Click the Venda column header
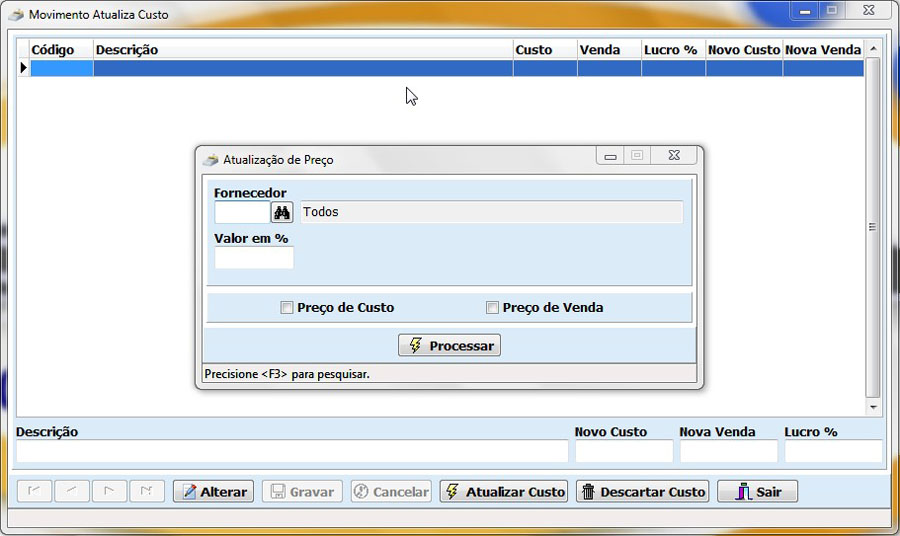 point(609,50)
